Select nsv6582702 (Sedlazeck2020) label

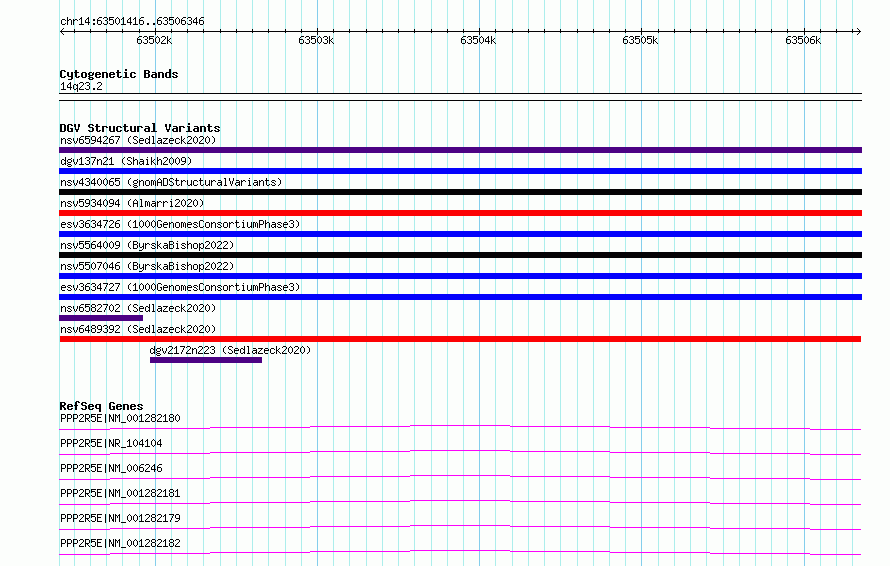click(138, 308)
